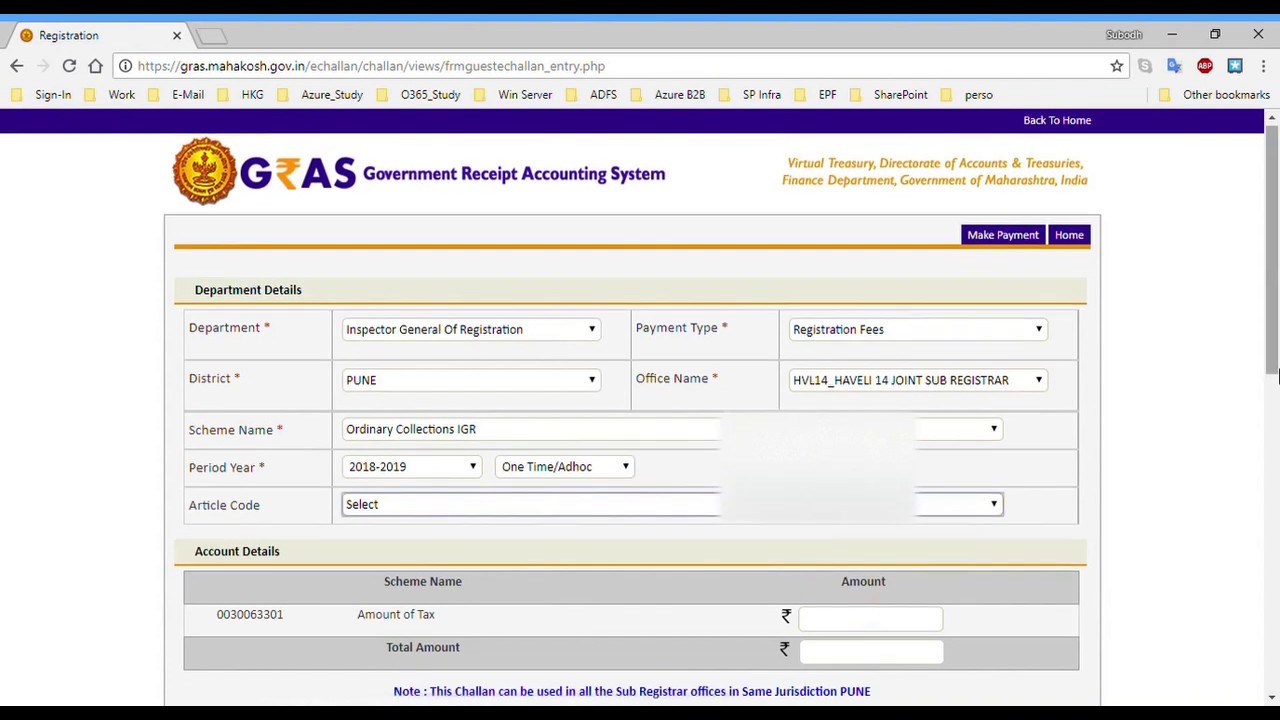This screenshot has height=720, width=1280.
Task: Click the Amount of Tax input field
Action: click(x=870, y=619)
